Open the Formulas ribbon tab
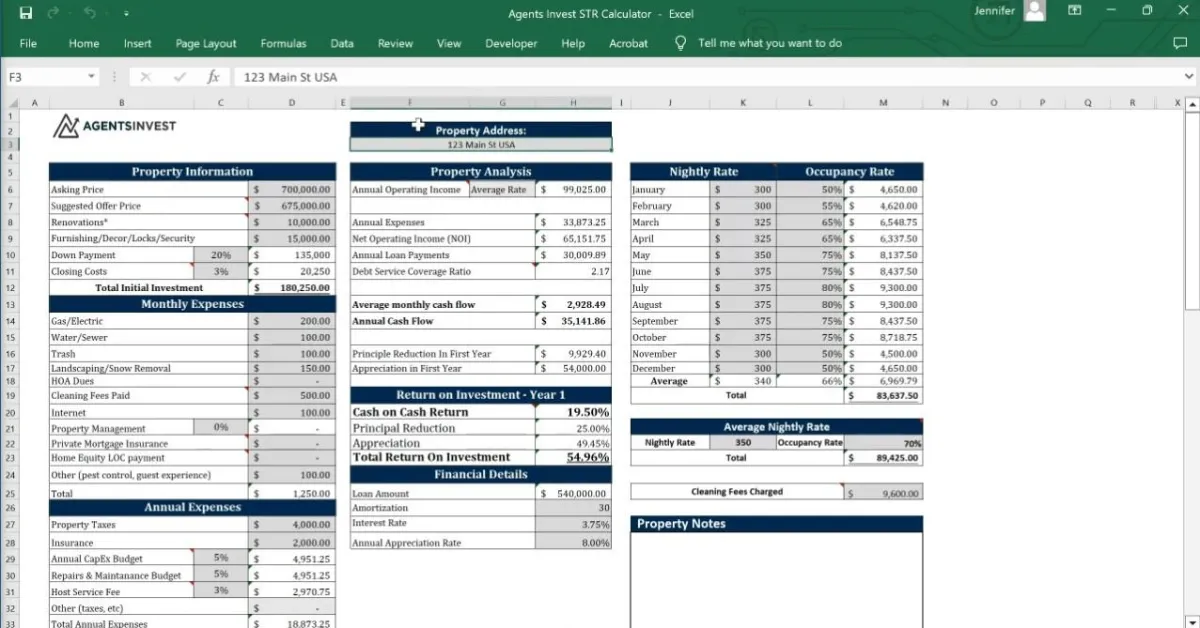The image size is (1200, 628). pyautogui.click(x=283, y=44)
